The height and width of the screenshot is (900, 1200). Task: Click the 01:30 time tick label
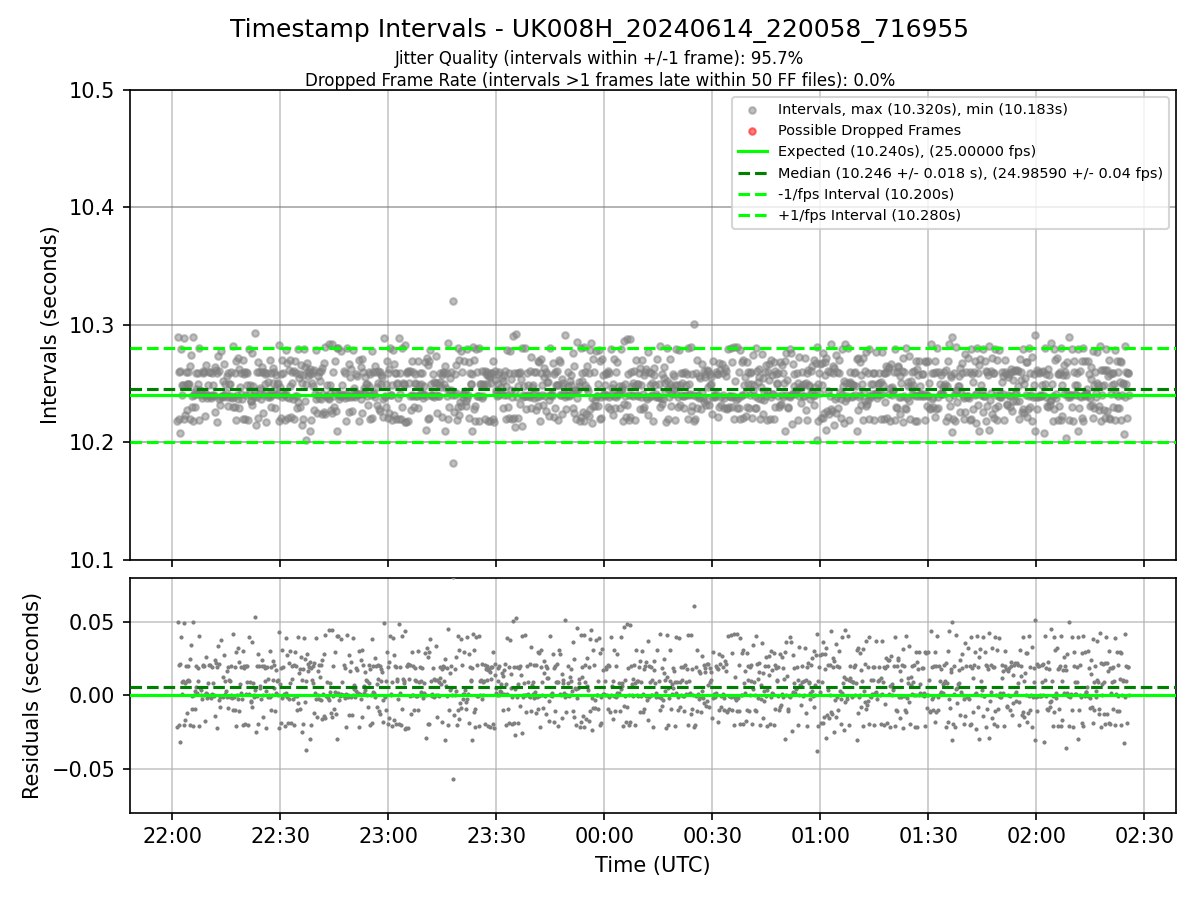928,834
